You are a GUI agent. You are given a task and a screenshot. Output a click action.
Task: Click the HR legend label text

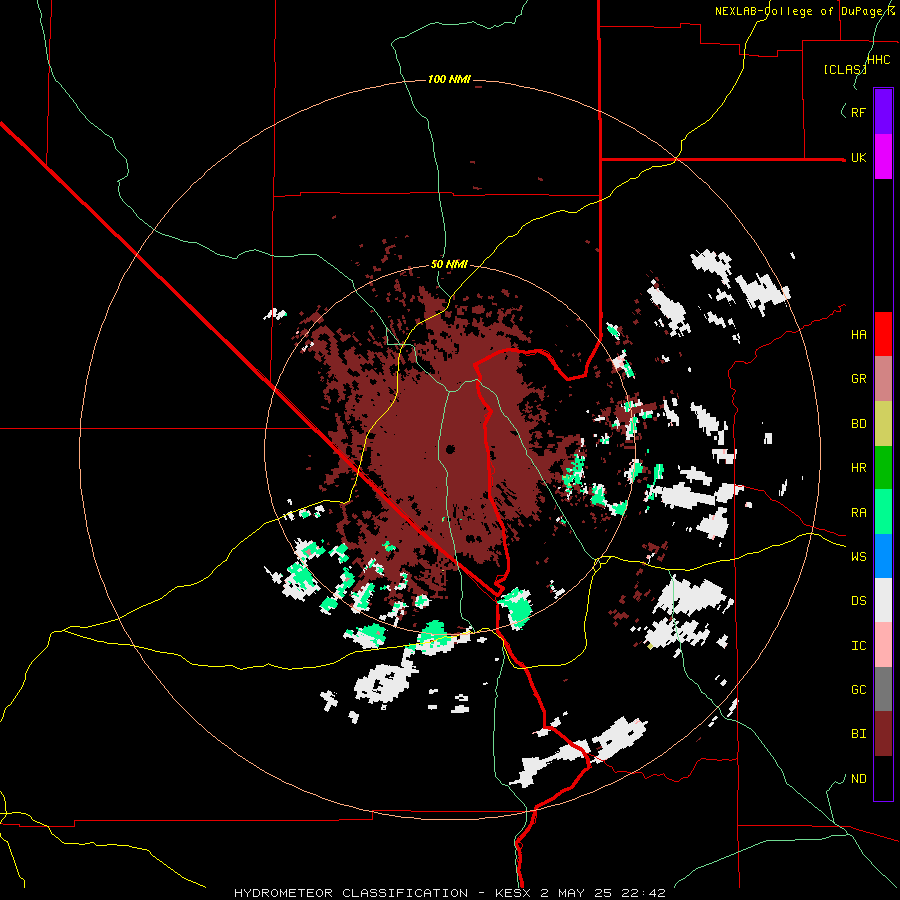pos(859,468)
